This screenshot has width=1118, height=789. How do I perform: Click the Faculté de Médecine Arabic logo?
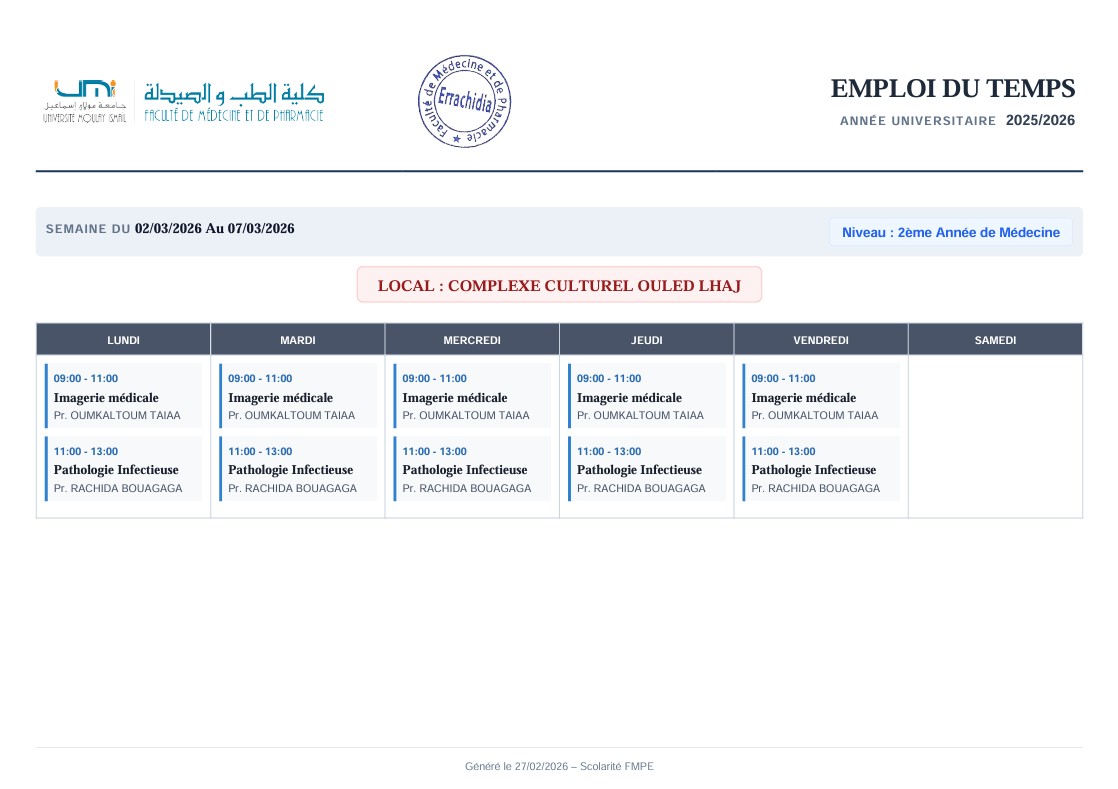234,101
